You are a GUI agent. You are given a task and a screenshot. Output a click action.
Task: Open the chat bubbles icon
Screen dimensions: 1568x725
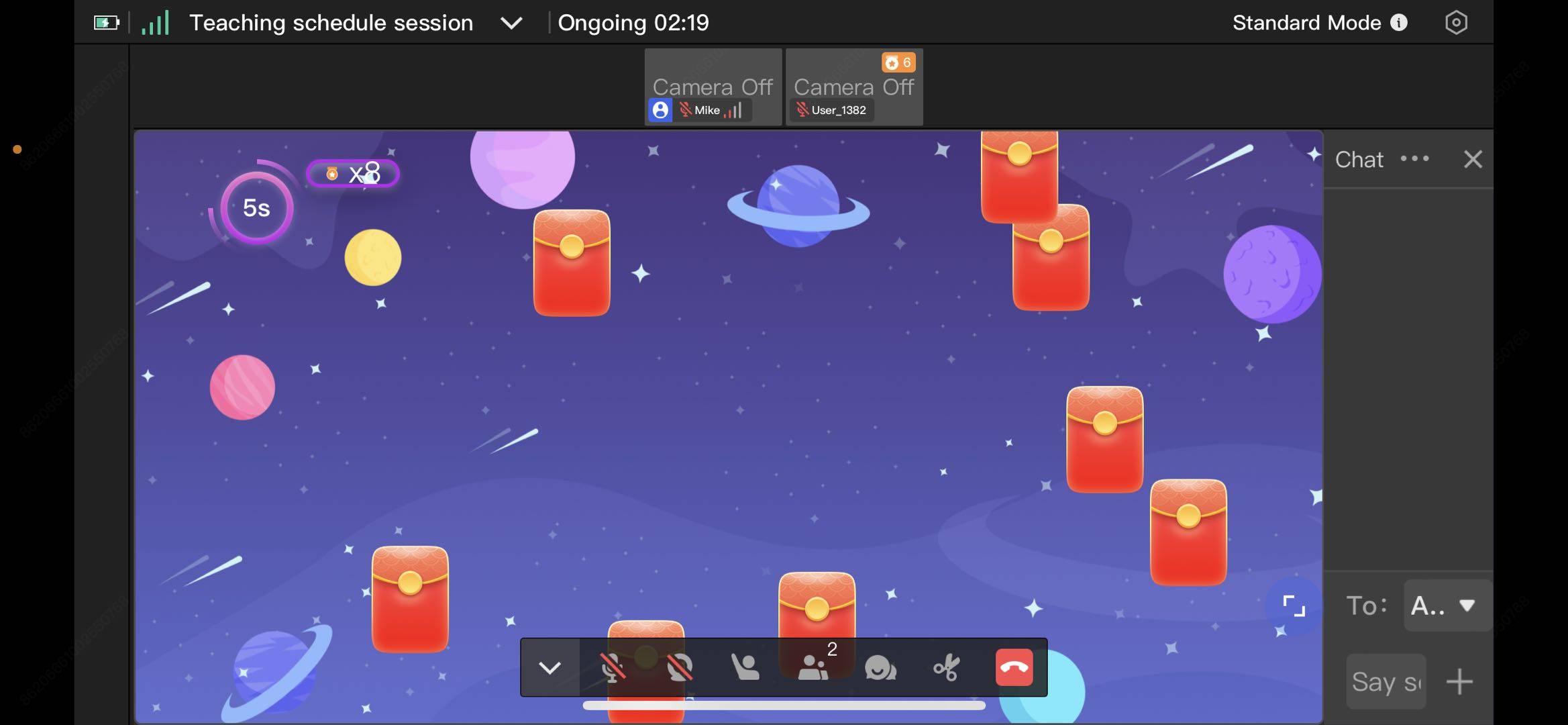(880, 668)
